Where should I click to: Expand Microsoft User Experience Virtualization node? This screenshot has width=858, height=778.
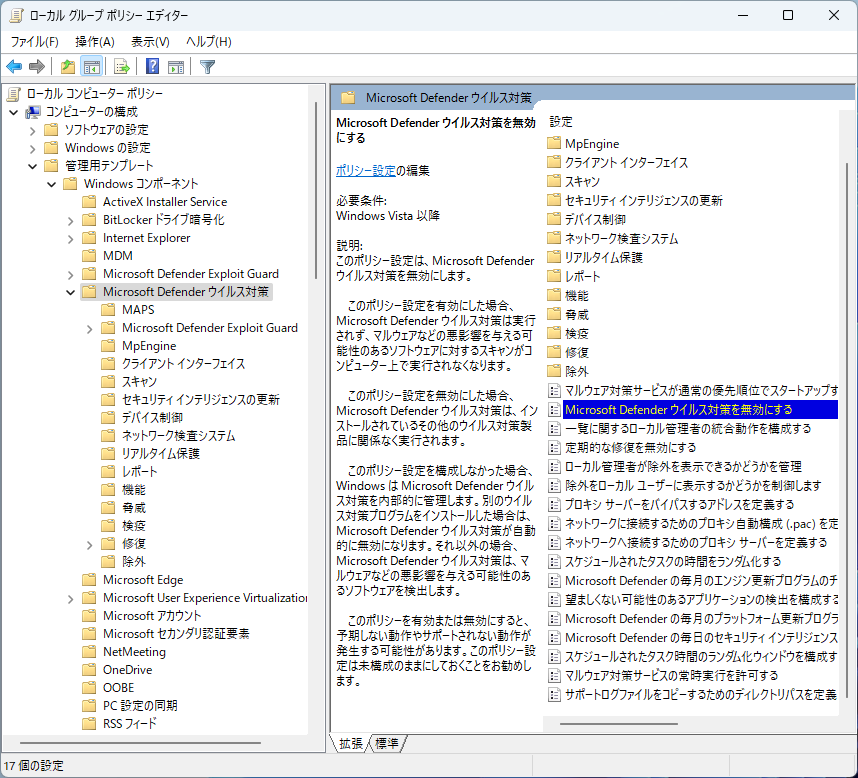pyautogui.click(x=71, y=599)
